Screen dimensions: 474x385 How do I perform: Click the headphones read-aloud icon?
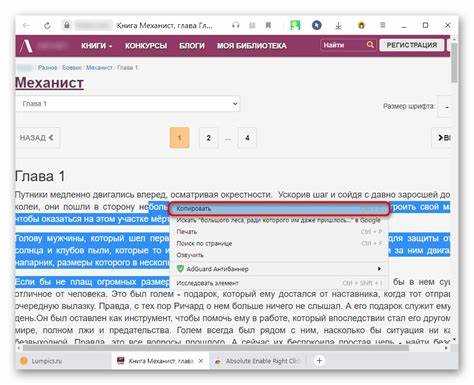point(236,25)
